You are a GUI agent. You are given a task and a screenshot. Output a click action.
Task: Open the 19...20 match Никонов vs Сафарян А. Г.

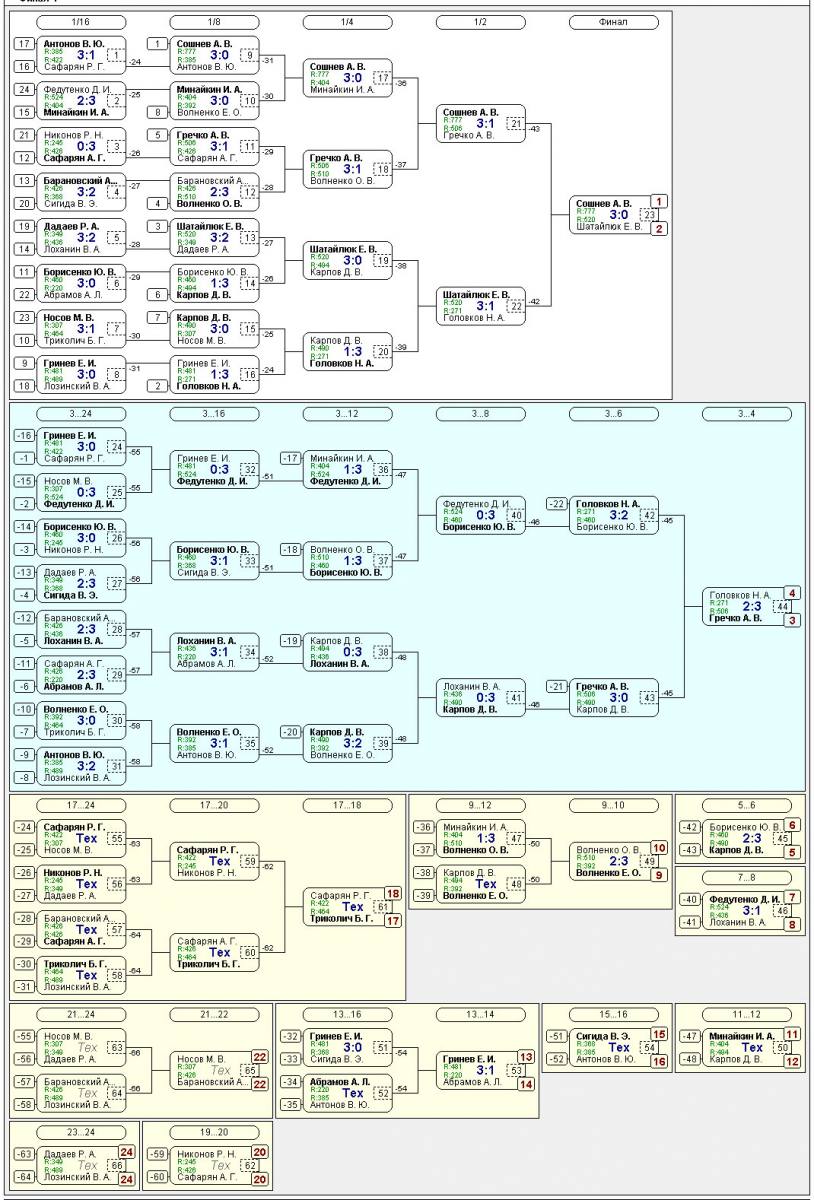click(x=214, y=1165)
